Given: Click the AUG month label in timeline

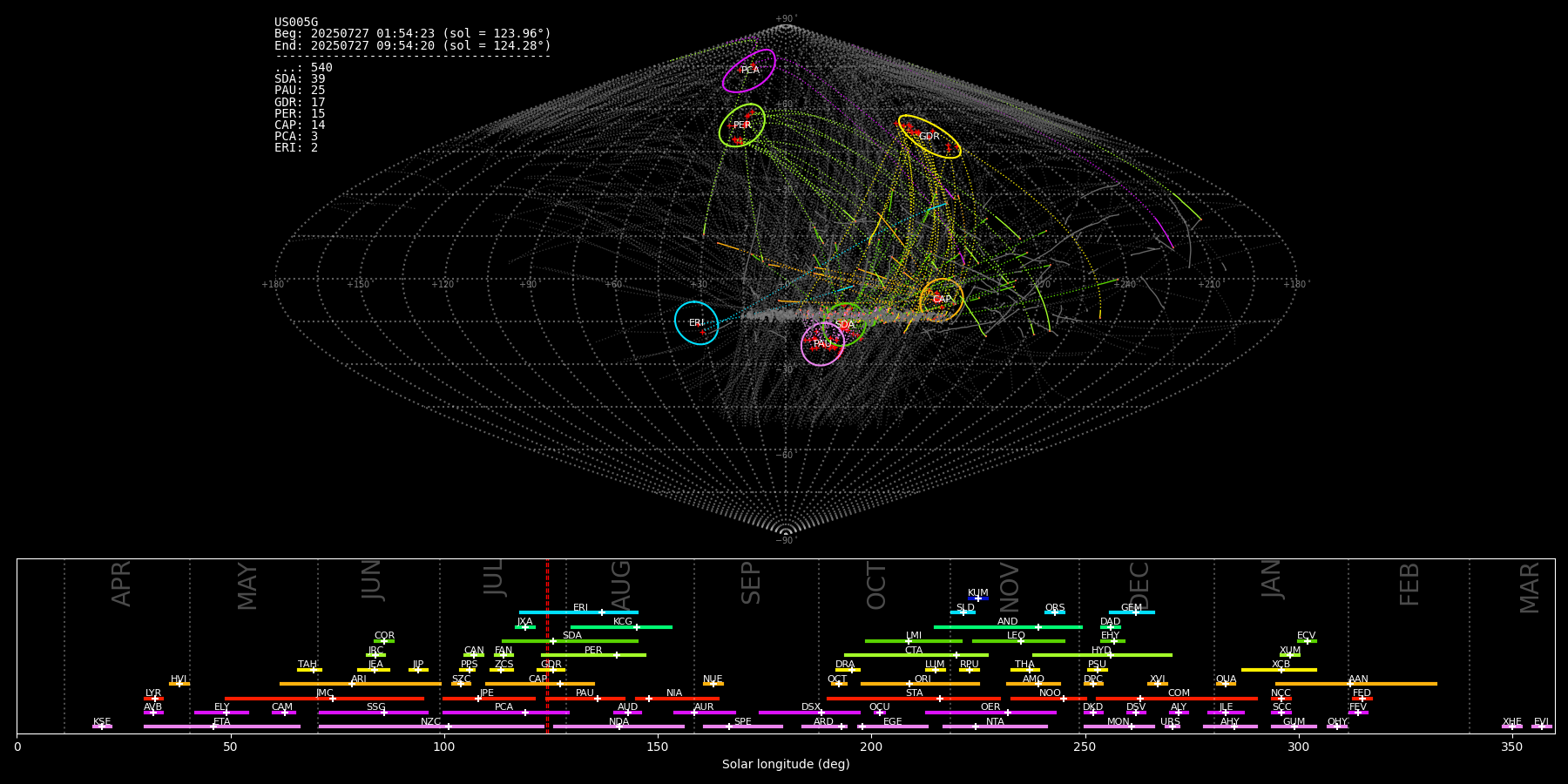Looking at the screenshot, I should (621, 584).
